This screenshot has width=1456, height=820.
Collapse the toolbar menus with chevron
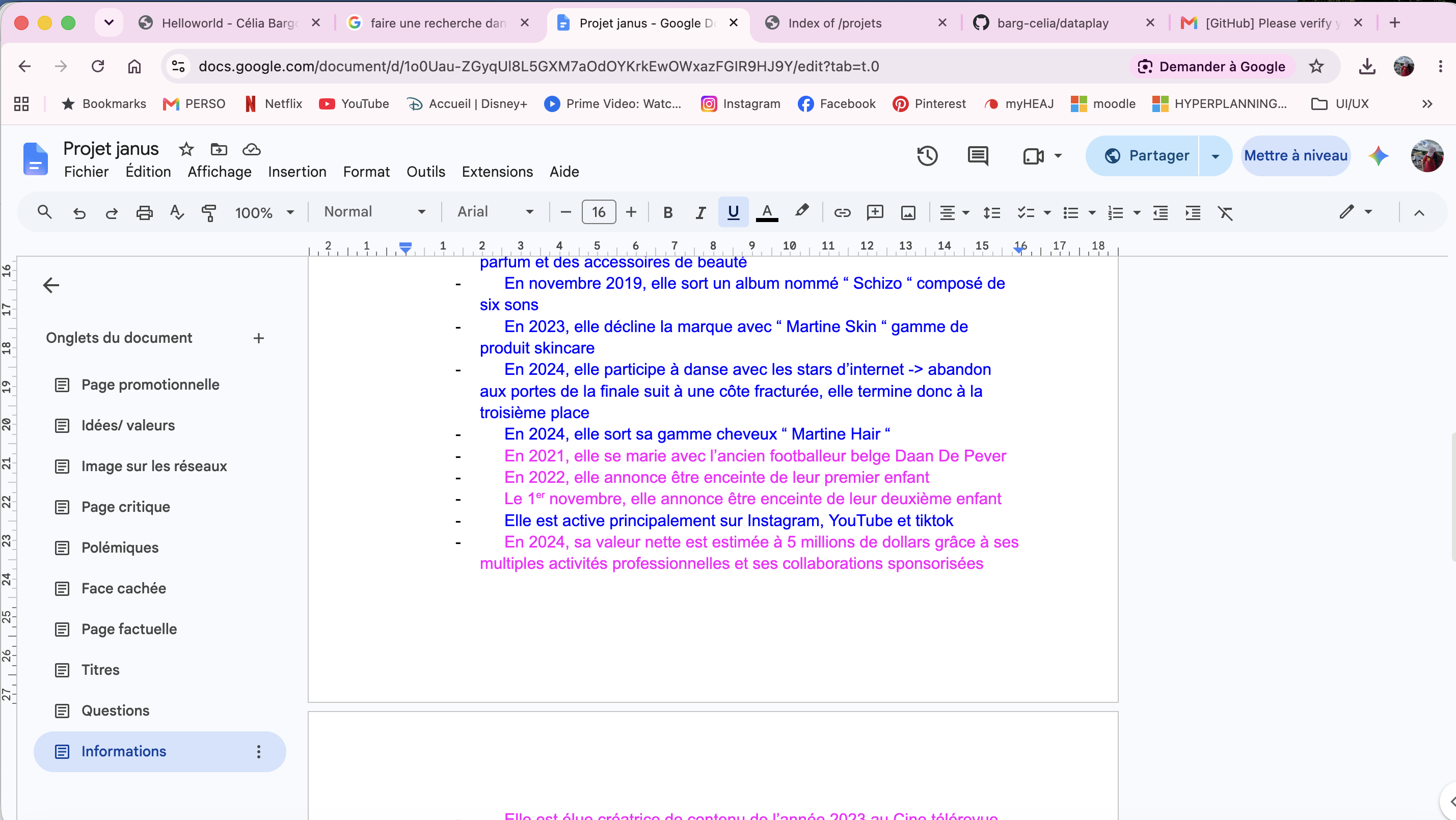tap(1419, 212)
